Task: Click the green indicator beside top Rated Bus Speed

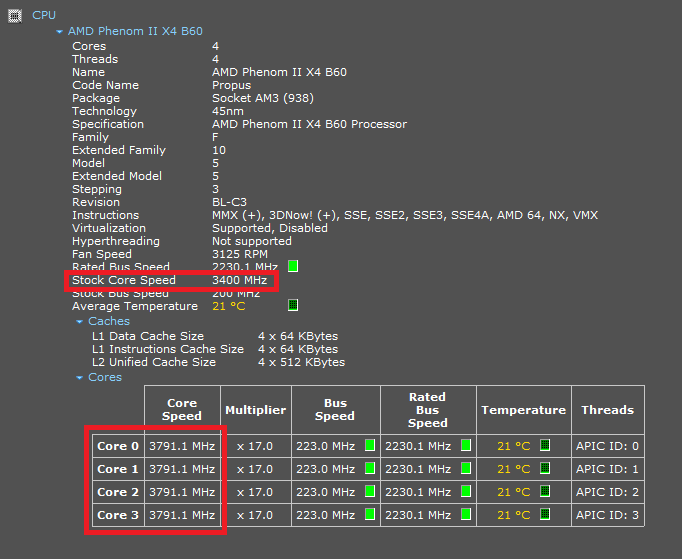Action: pyautogui.click(x=293, y=266)
